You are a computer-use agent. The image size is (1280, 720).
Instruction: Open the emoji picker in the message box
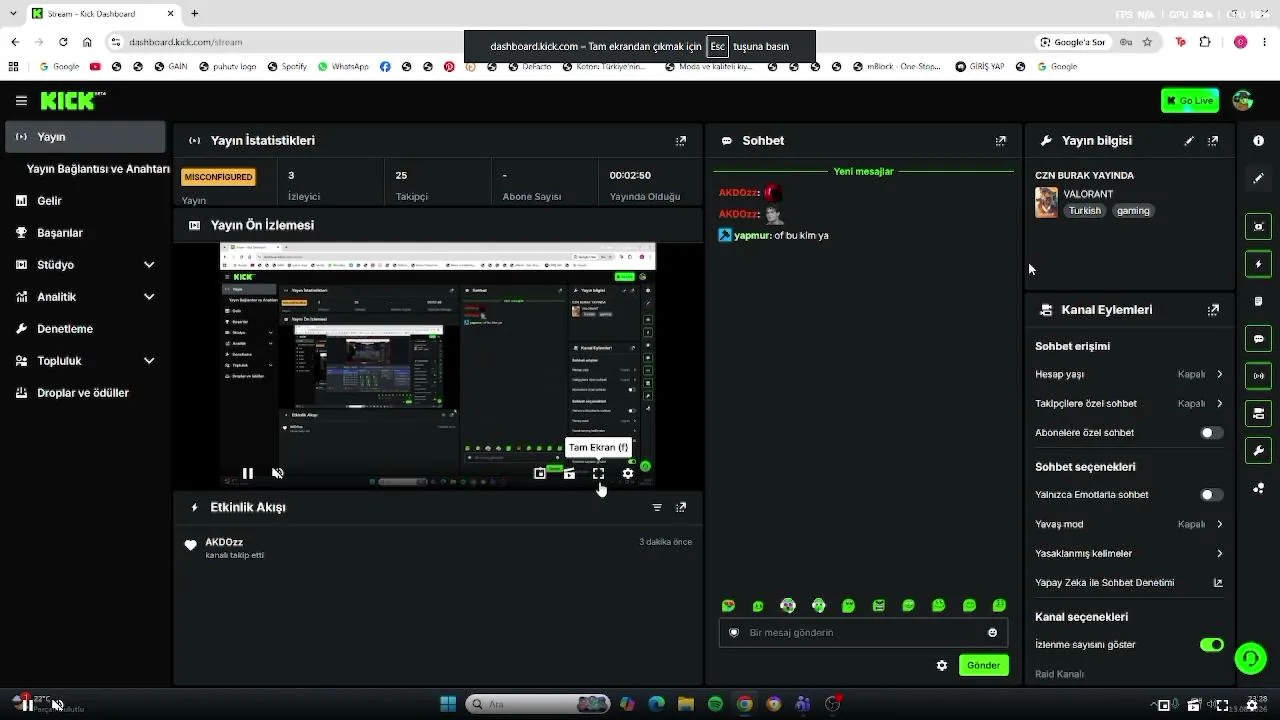(992, 632)
